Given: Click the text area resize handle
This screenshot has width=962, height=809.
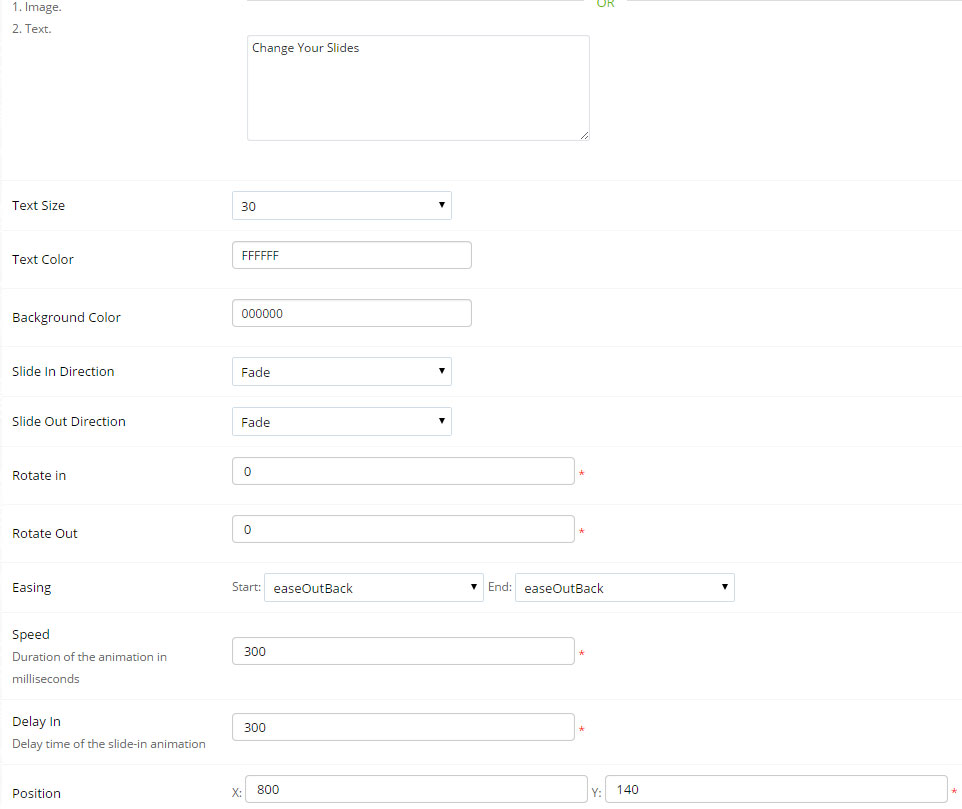Looking at the screenshot, I should pyautogui.click(x=583, y=135).
